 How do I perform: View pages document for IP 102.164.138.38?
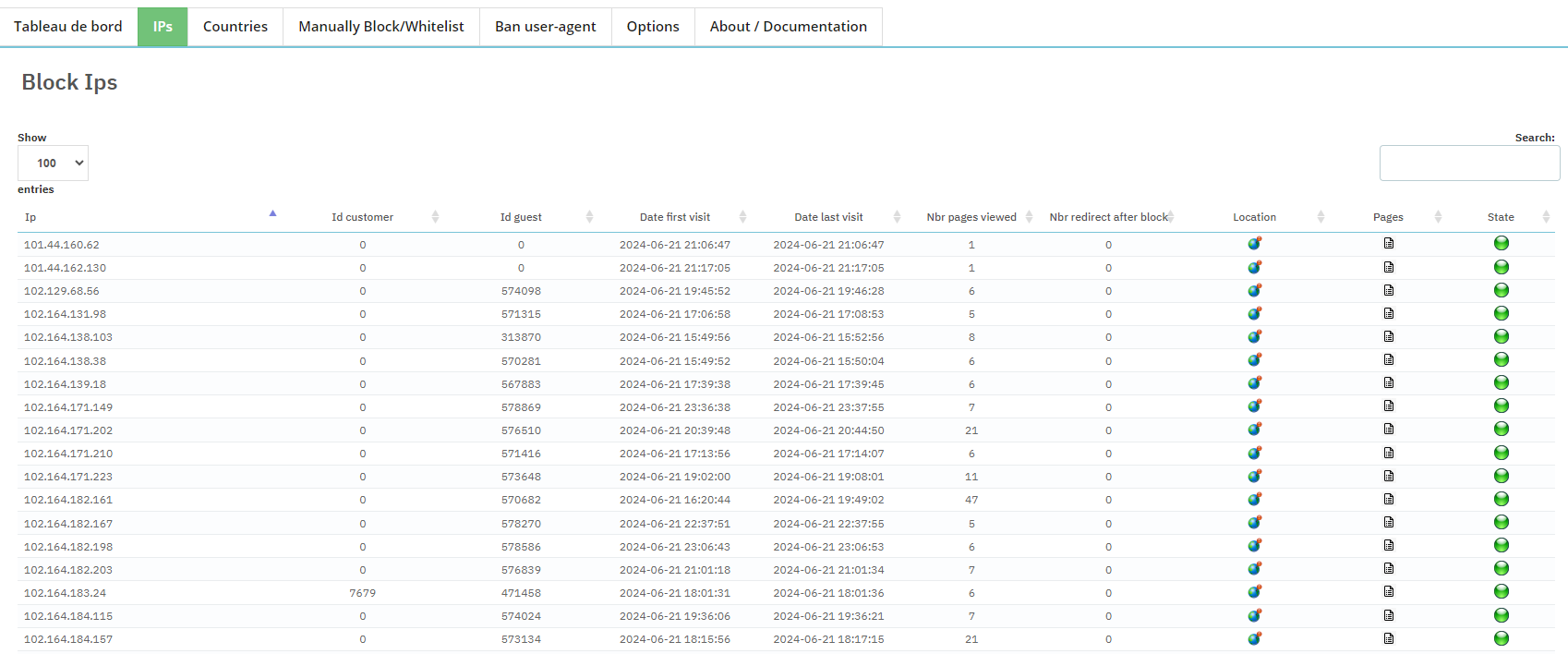coord(1388,359)
